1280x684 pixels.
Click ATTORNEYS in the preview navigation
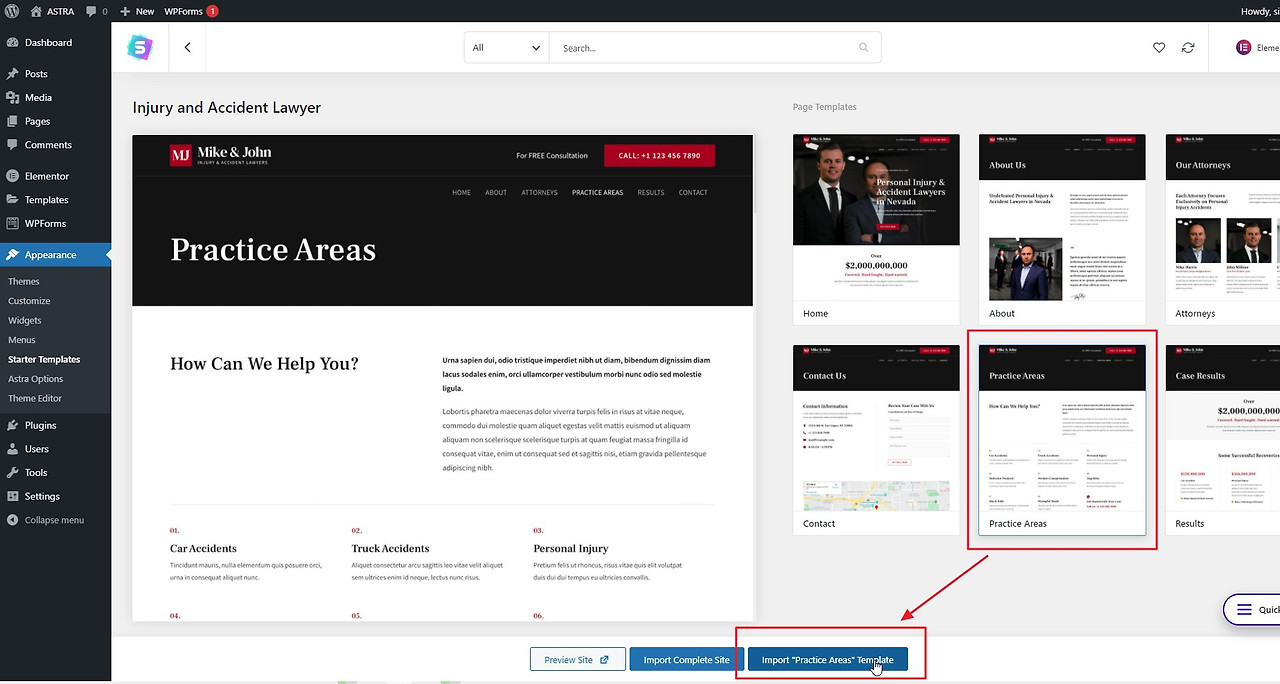[539, 192]
